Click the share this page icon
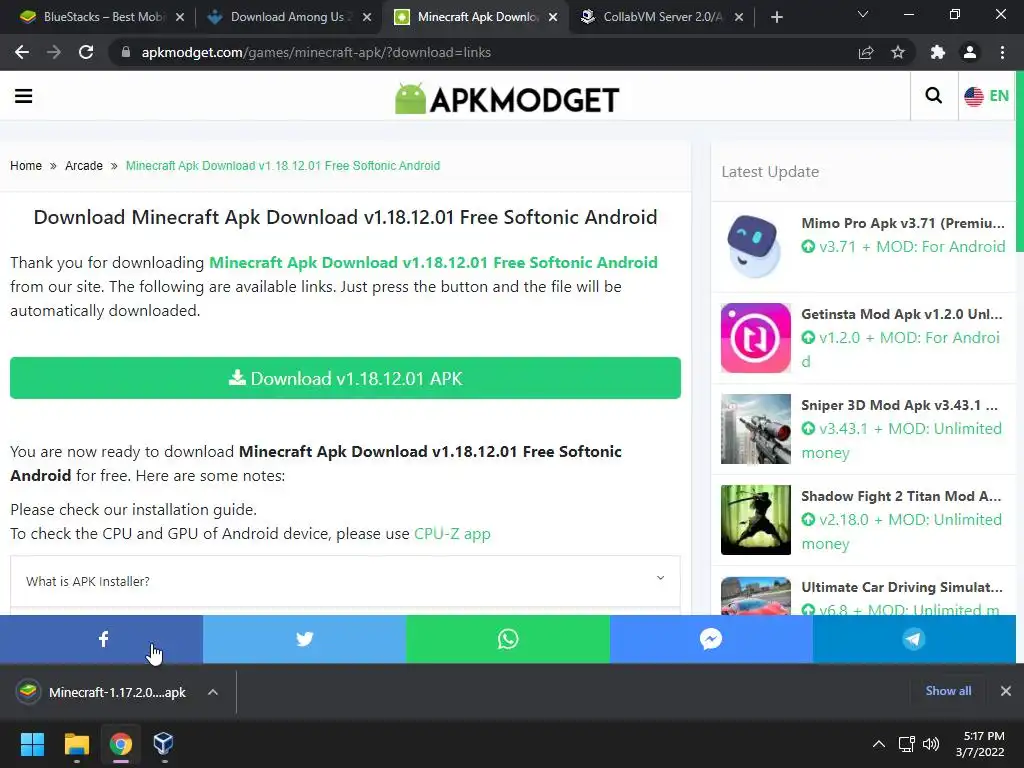This screenshot has height=768, width=1024. 866,52
